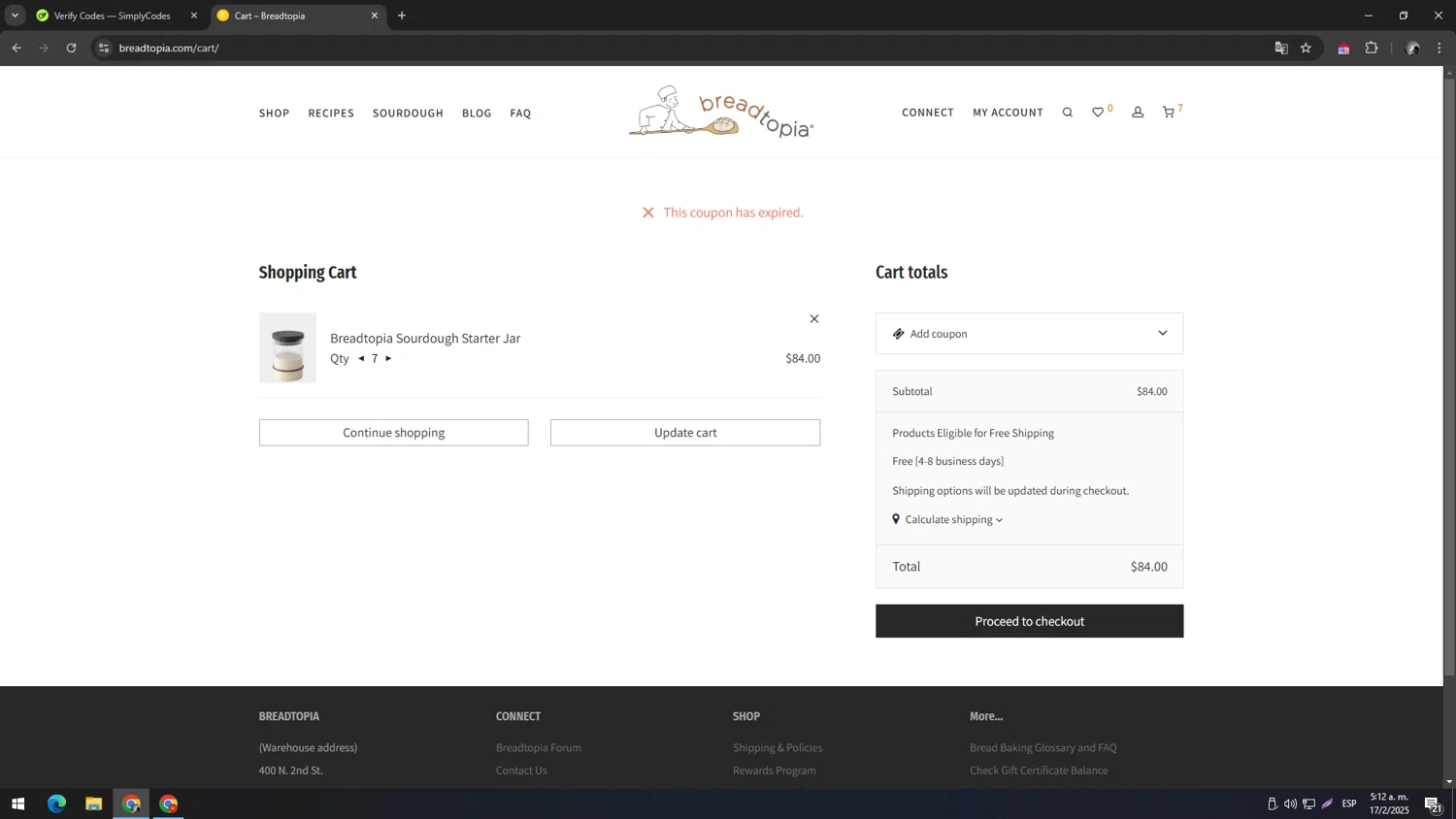Go to the BLOG page
1456x819 pixels.
coord(477,114)
